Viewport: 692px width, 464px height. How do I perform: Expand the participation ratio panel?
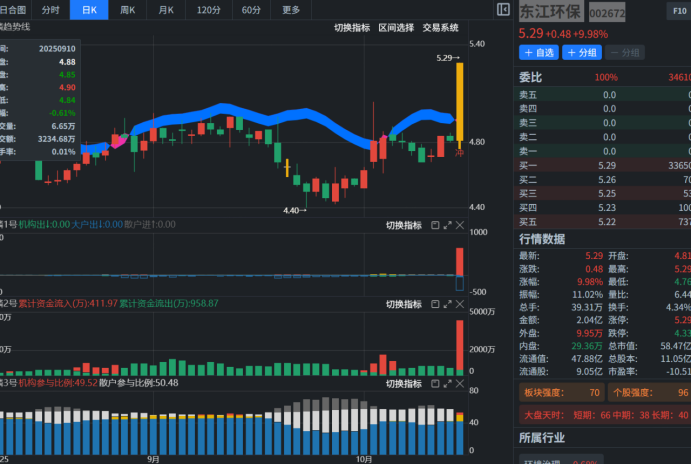point(447,382)
